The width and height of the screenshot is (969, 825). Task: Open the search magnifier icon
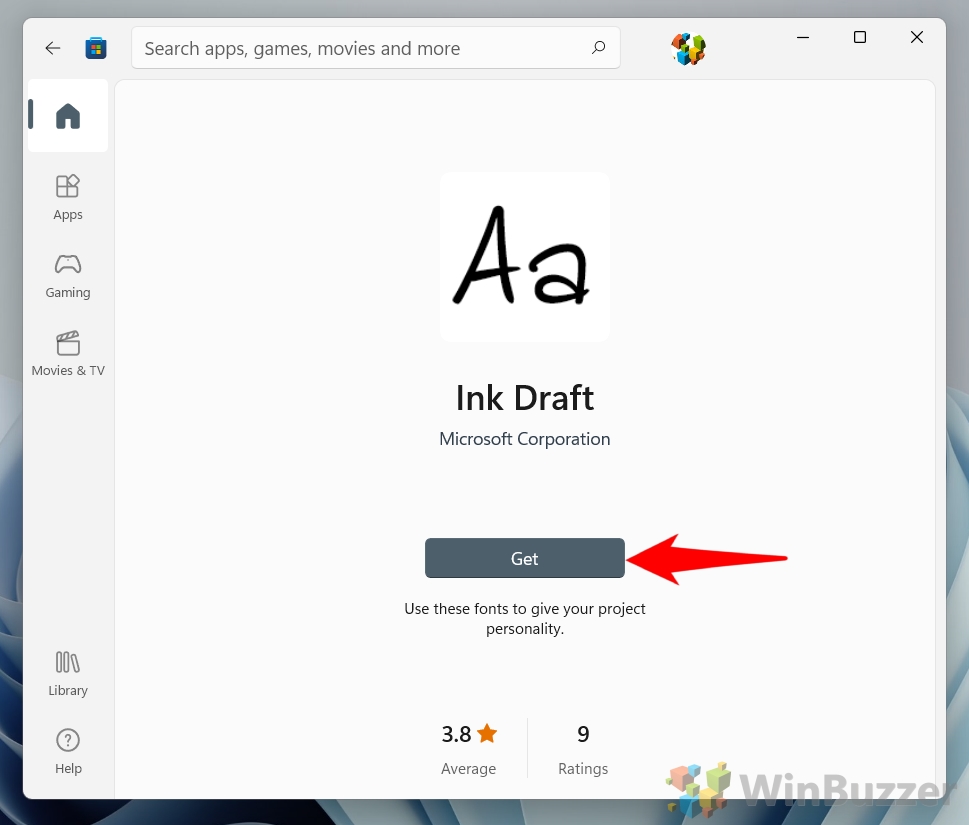[598, 47]
